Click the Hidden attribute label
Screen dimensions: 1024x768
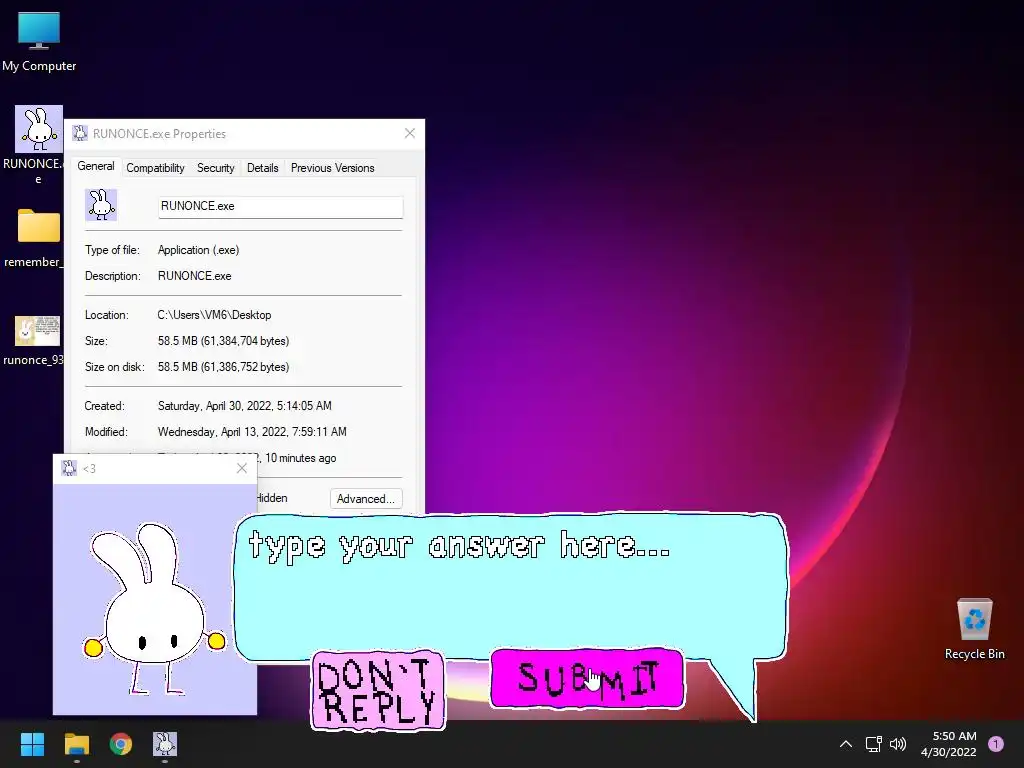[272, 498]
